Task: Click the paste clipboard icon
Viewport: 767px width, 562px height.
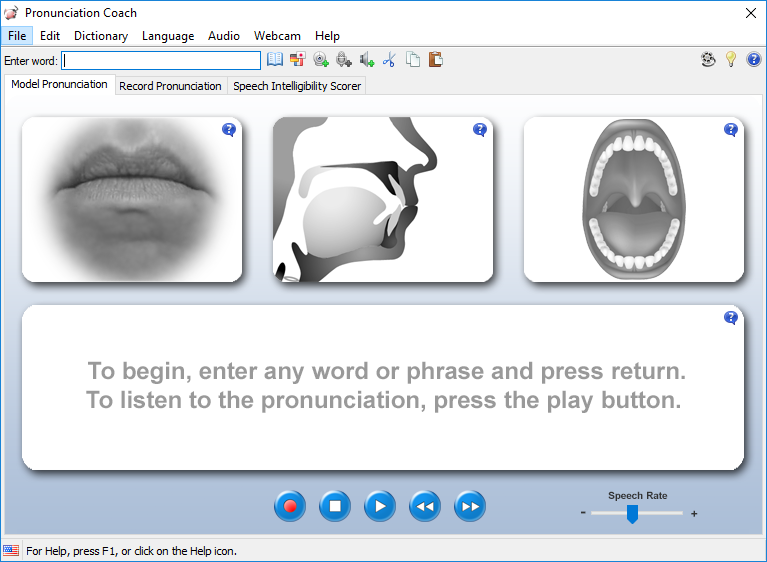Action: click(436, 60)
